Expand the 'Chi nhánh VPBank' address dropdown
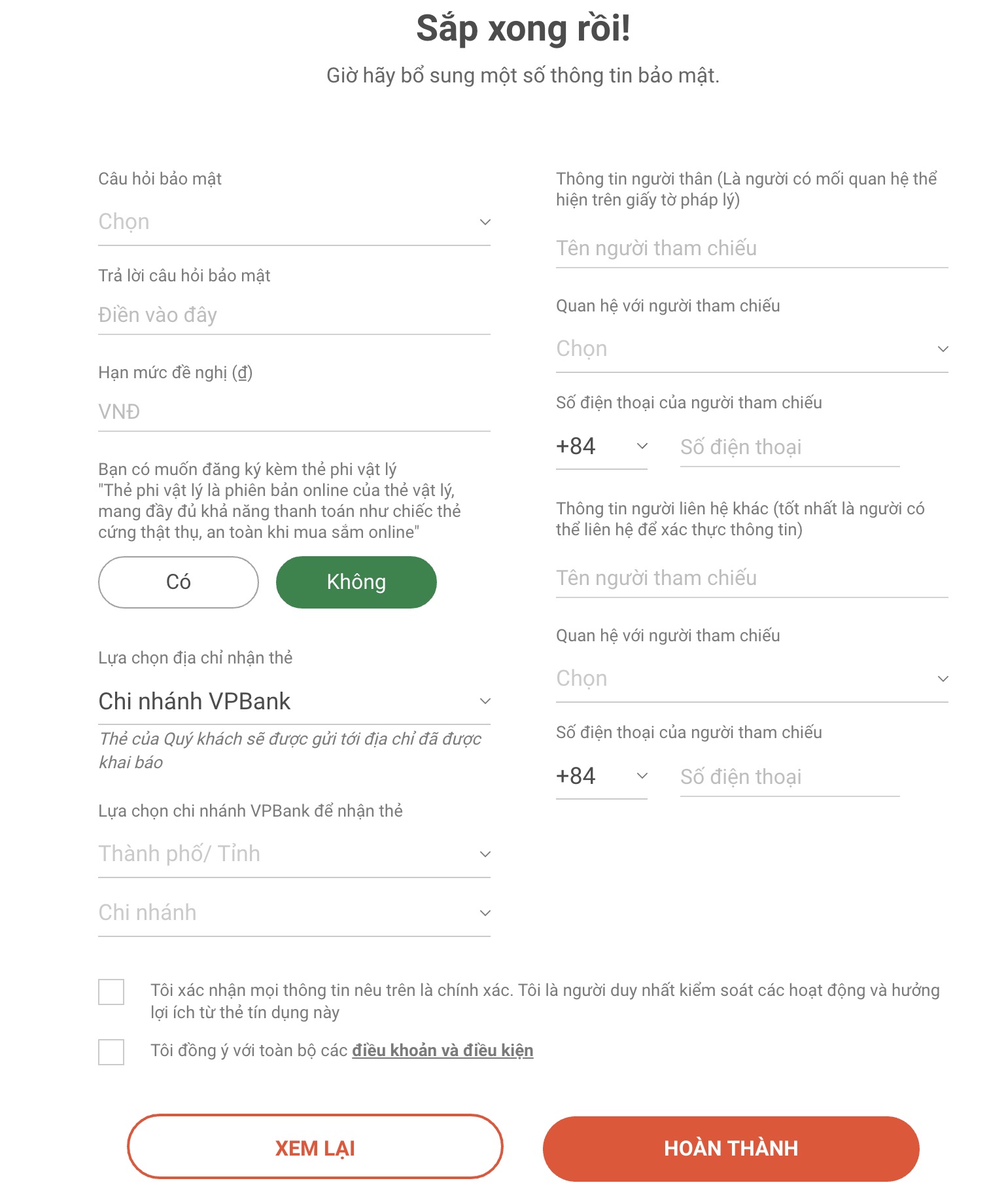Image resolution: width=1006 pixels, height=1204 pixels. (294, 701)
